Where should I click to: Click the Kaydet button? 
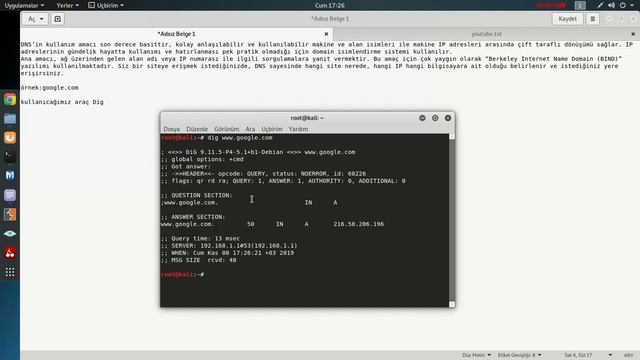(x=567, y=19)
